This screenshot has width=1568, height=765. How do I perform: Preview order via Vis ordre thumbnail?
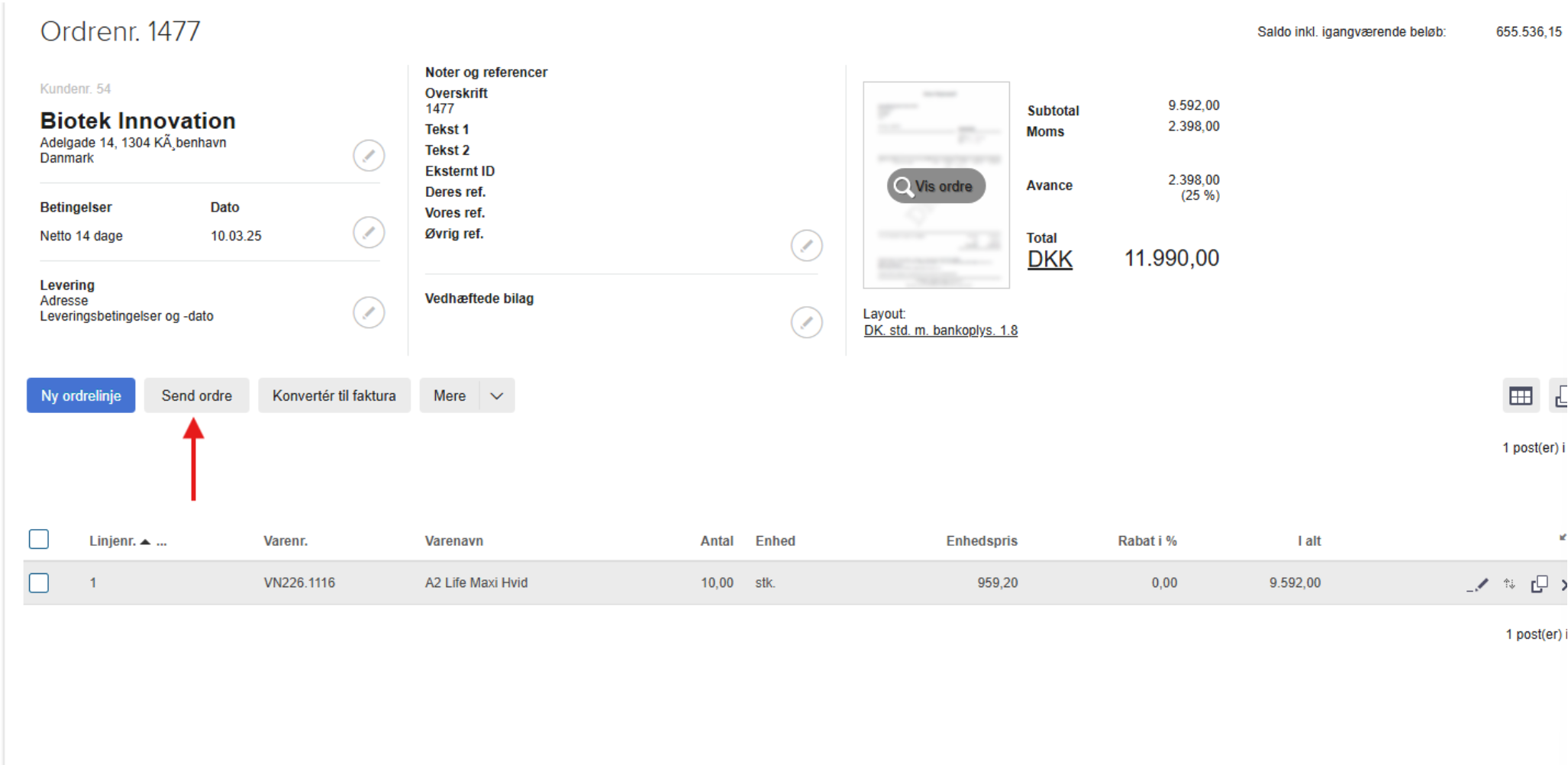[936, 186]
